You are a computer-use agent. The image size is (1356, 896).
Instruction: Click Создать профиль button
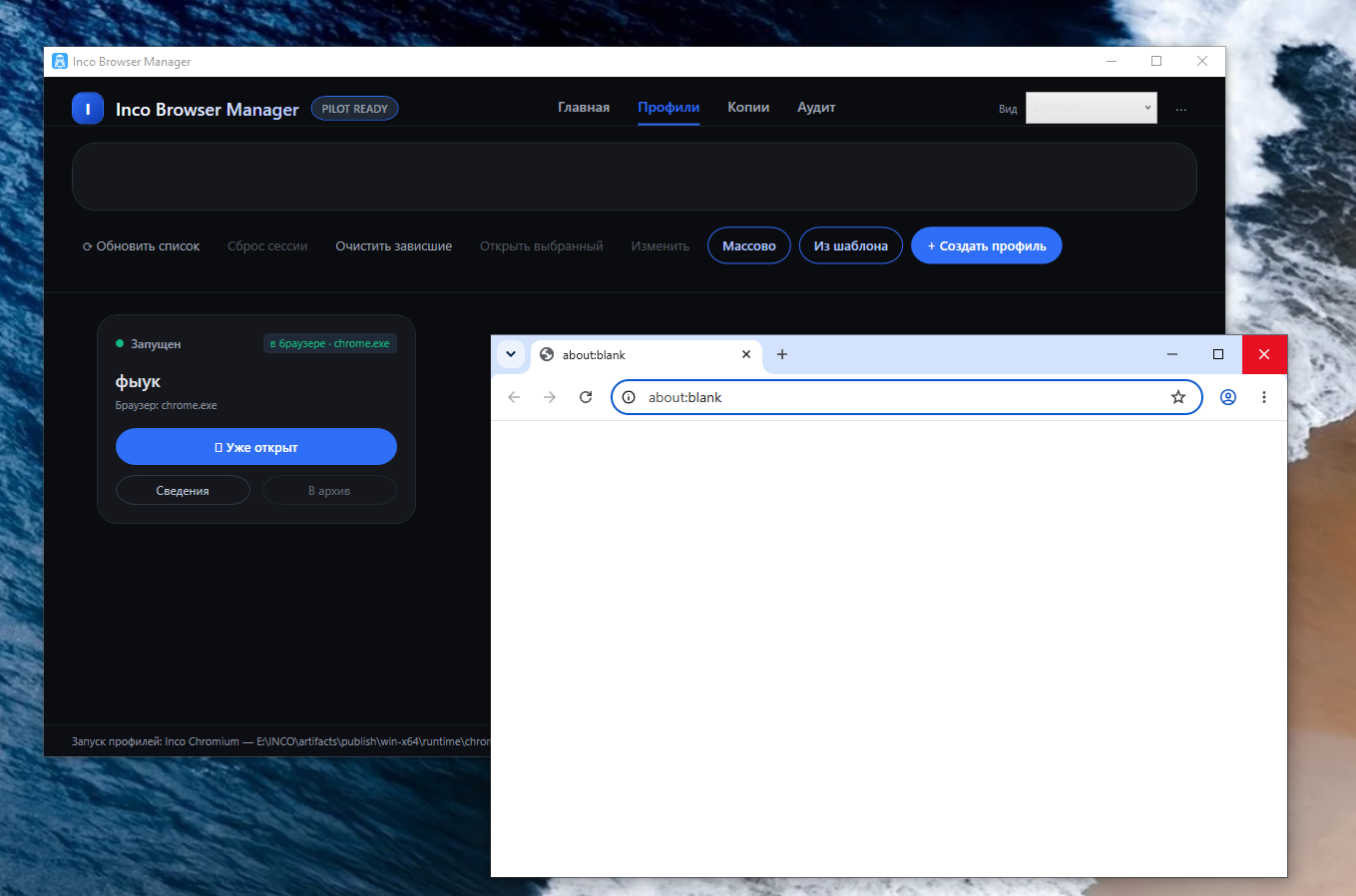(x=987, y=245)
